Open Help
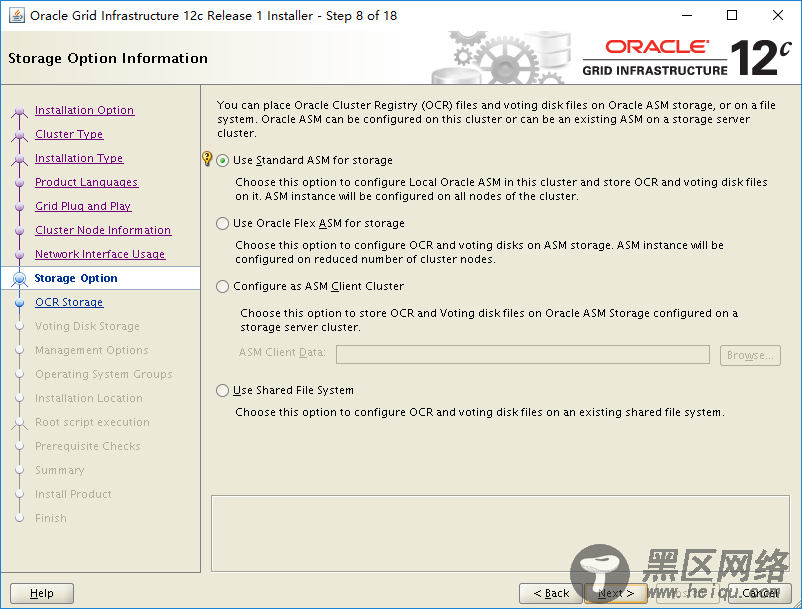 (x=42, y=593)
